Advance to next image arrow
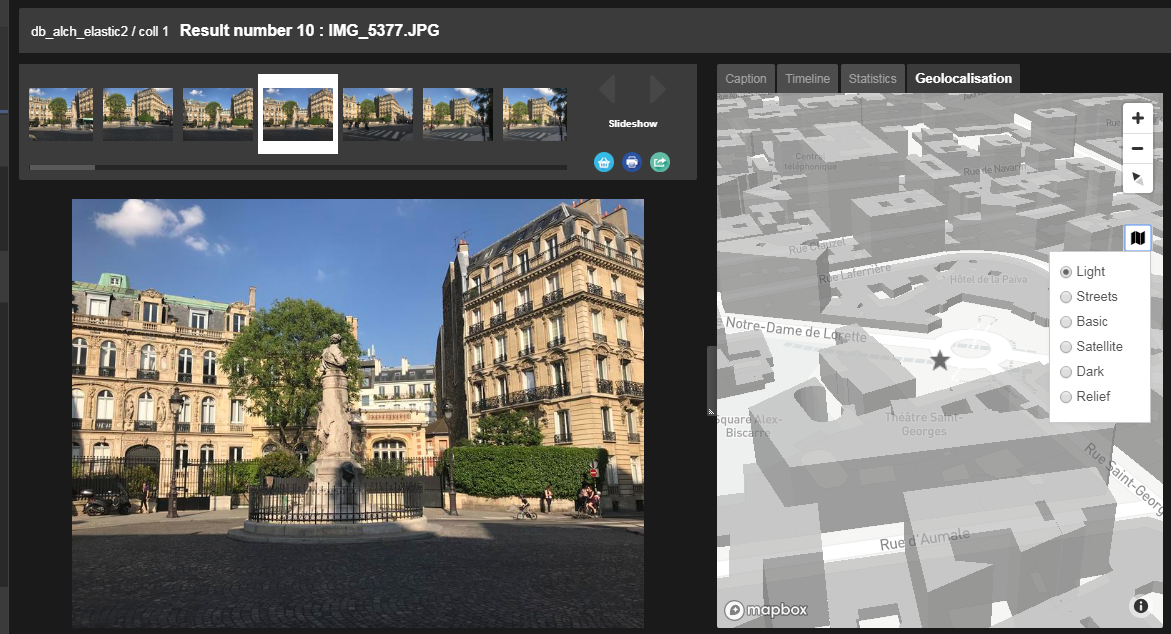 point(657,90)
